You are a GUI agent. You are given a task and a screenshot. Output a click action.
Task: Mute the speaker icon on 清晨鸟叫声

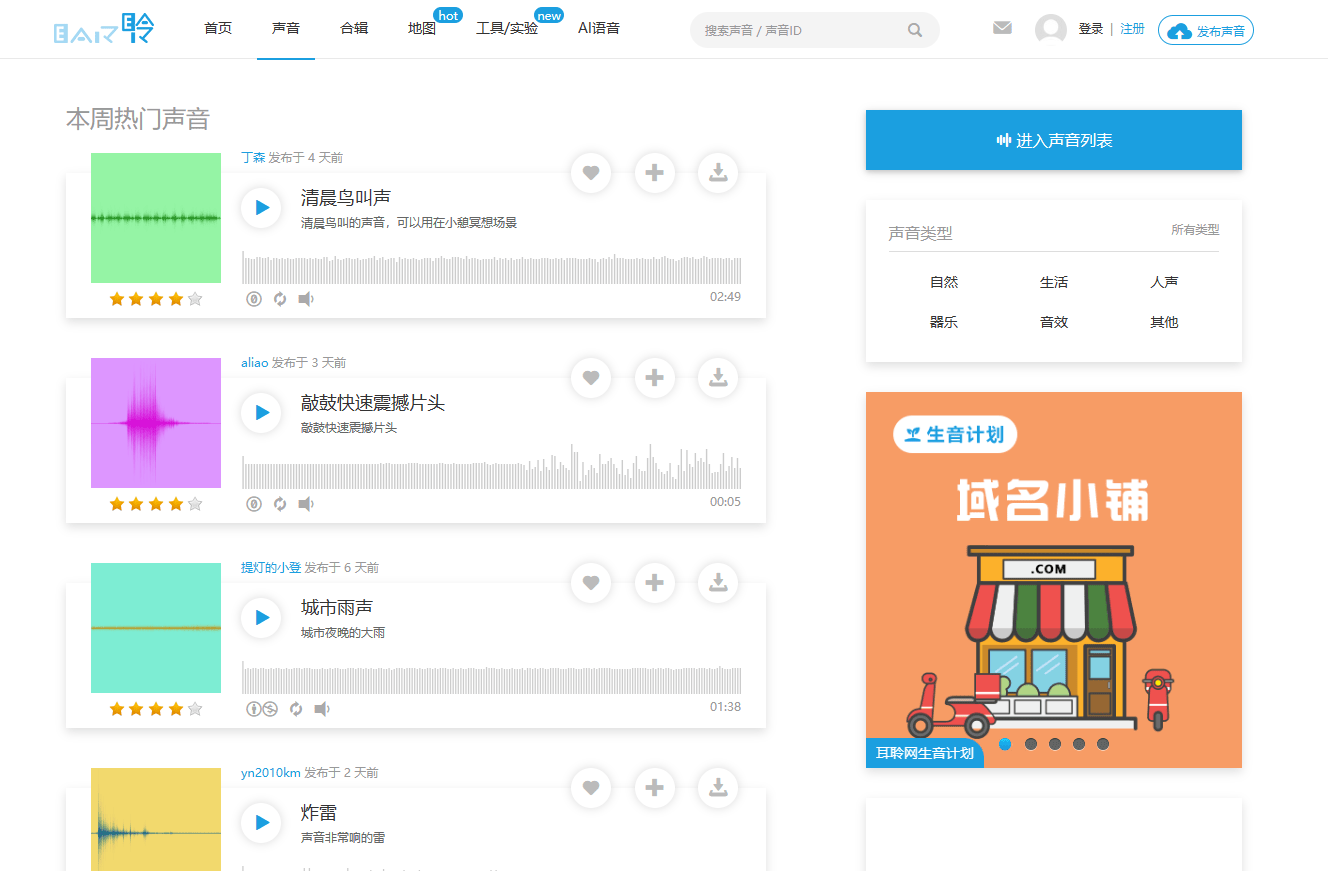click(305, 298)
